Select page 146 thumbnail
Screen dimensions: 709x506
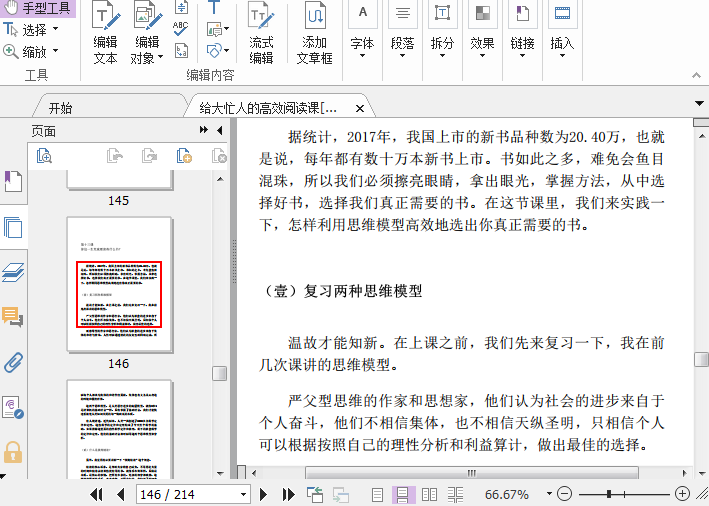pos(119,284)
